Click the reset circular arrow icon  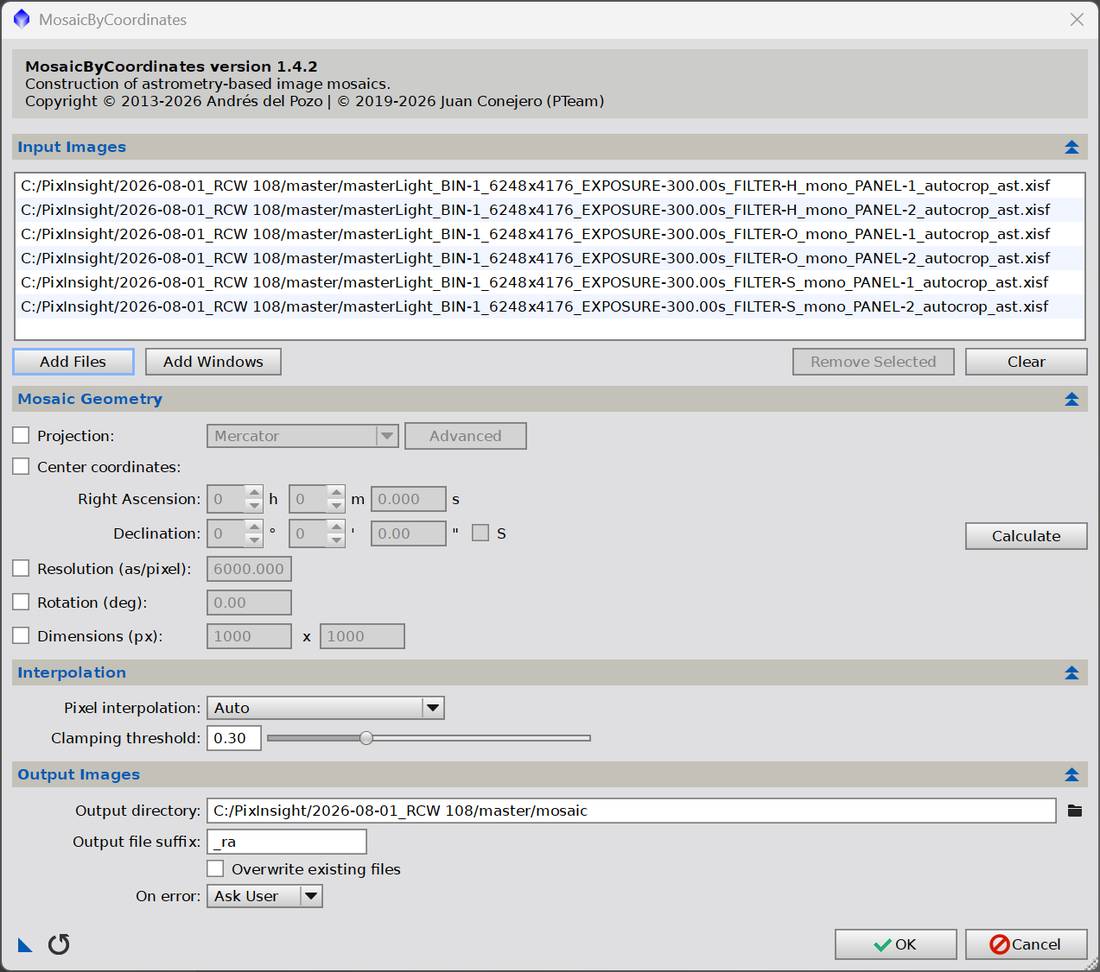[x=59, y=944]
